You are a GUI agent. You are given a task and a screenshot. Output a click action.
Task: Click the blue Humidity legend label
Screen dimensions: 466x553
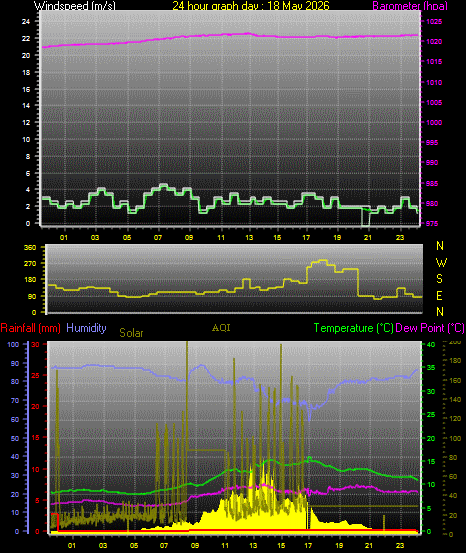(86, 328)
